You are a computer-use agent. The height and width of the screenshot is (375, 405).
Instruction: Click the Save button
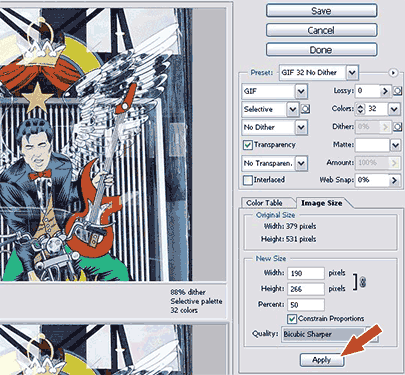(321, 11)
